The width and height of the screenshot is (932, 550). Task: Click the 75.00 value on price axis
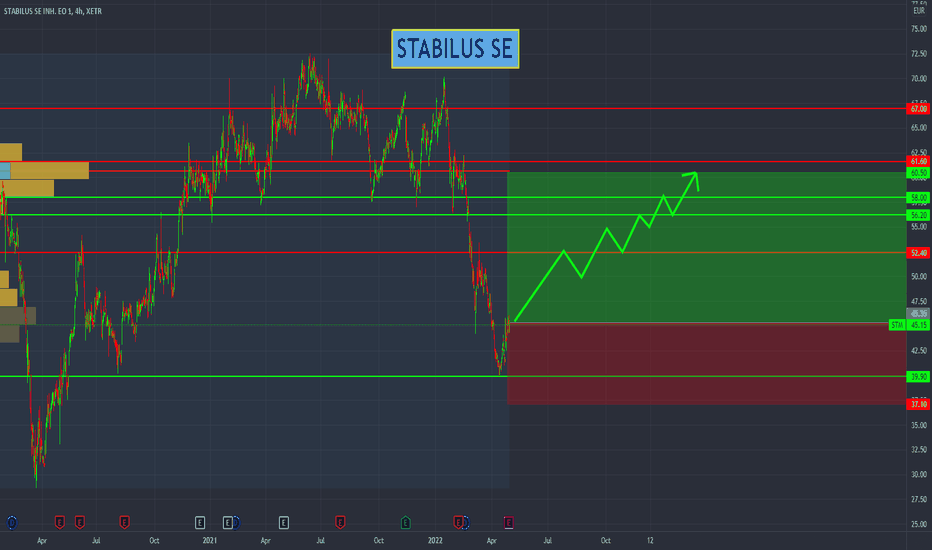[919, 29]
